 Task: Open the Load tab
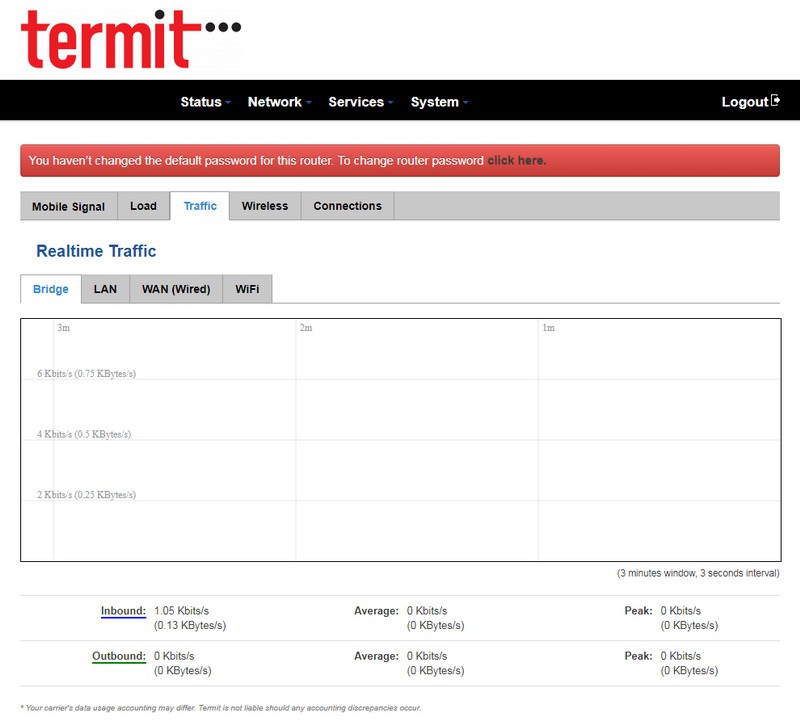tap(143, 206)
